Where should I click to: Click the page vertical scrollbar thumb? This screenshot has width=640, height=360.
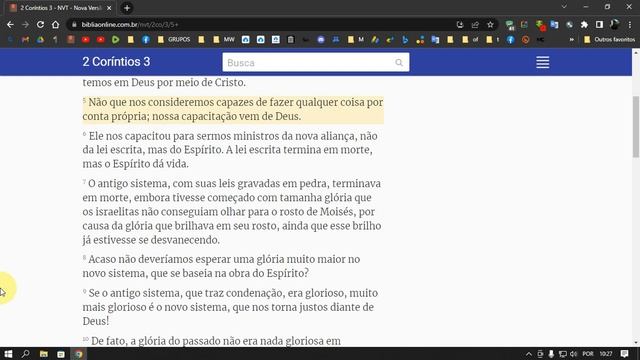click(x=636, y=127)
